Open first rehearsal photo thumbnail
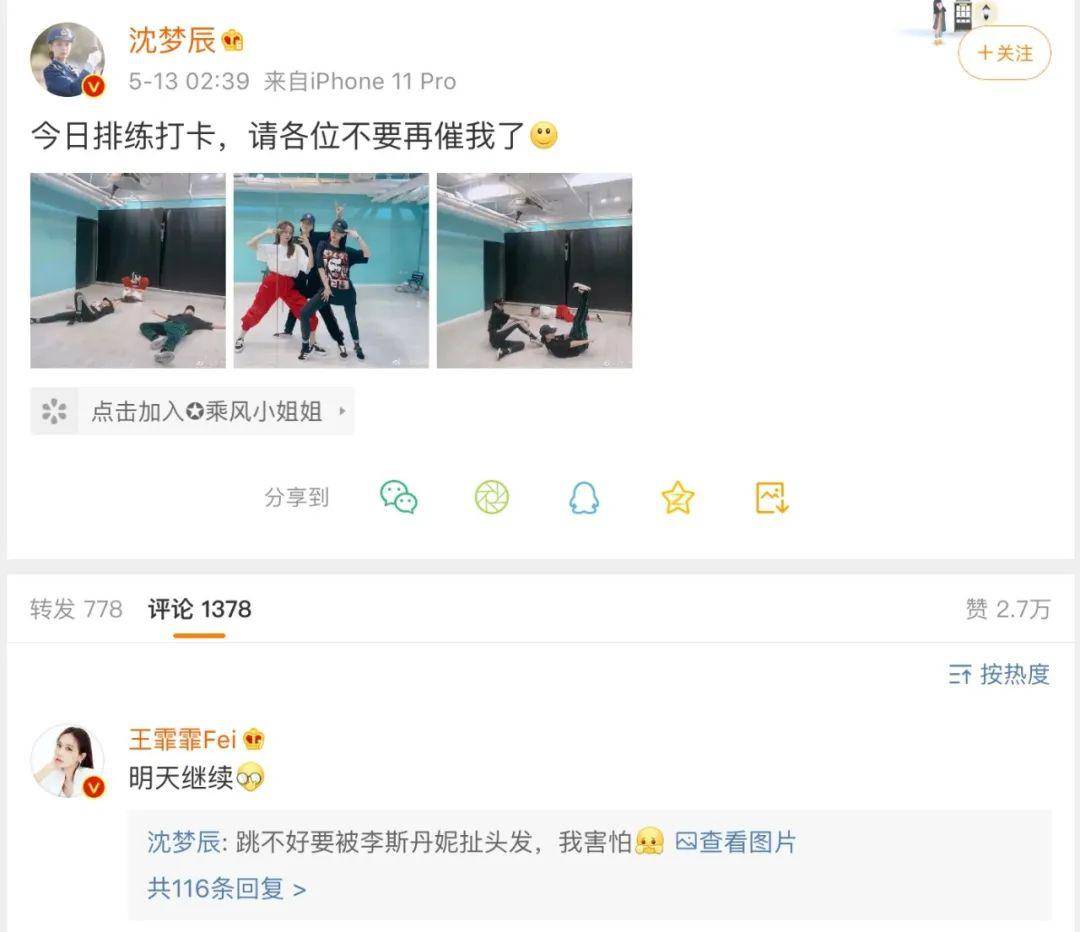The height and width of the screenshot is (932, 1080). [x=128, y=271]
